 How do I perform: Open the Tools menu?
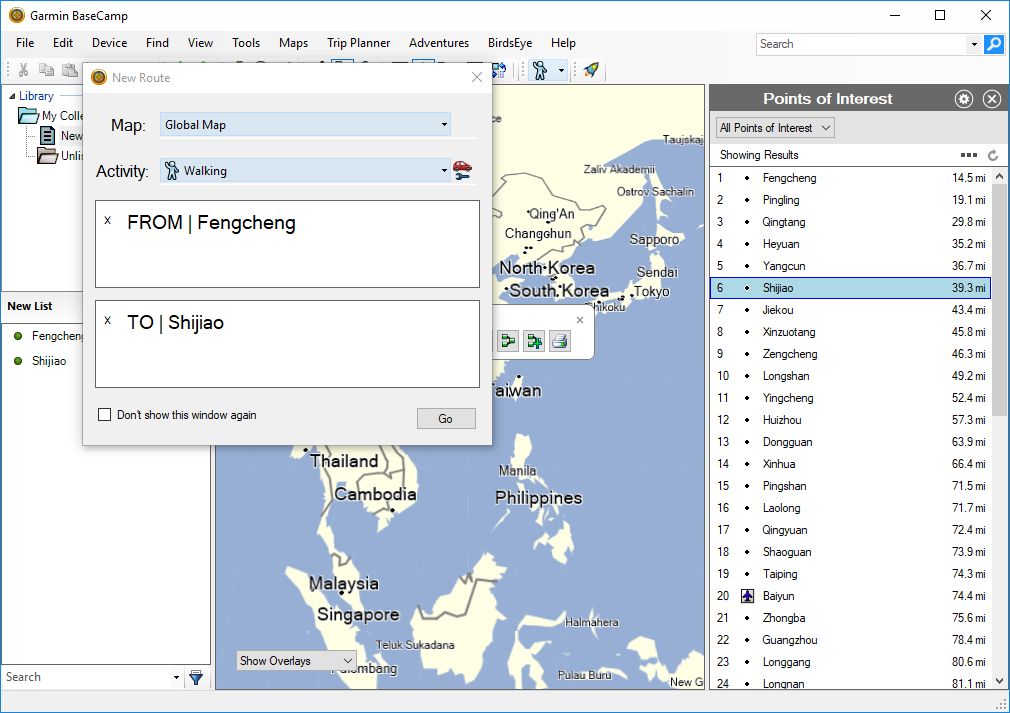(246, 43)
